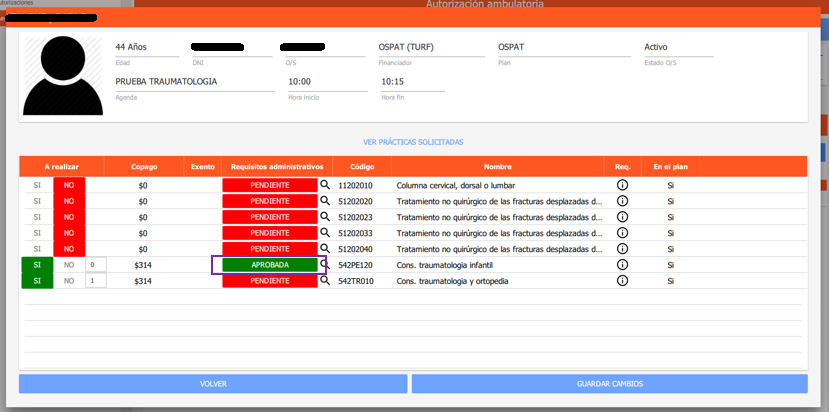Click info icon in code 51202033 row

click(622, 233)
